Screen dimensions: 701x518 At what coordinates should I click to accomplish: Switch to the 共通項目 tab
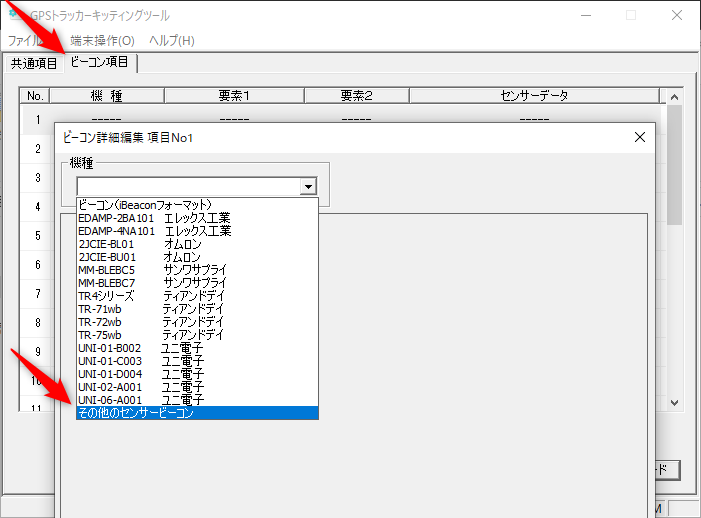pos(34,63)
